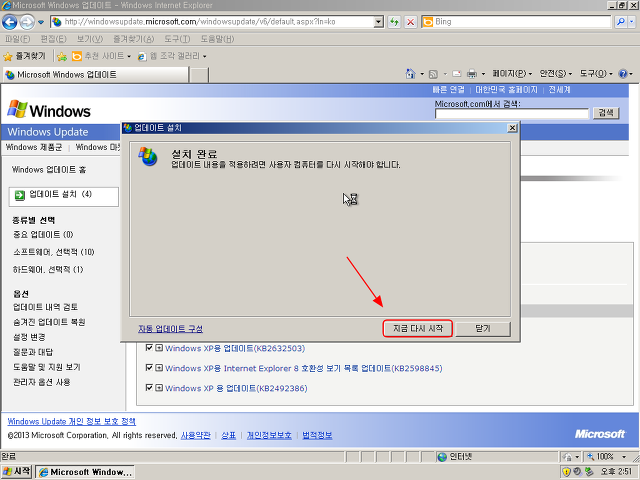Open the 웹 조각 갤러리 item

(x=172, y=56)
